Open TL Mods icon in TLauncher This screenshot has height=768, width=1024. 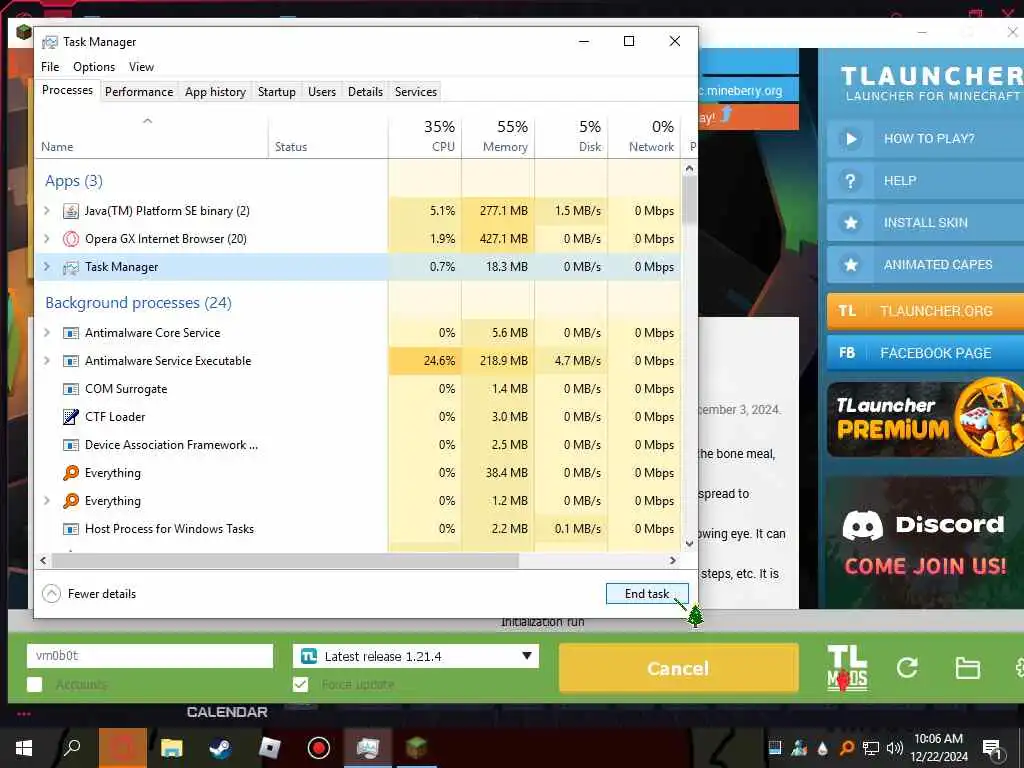point(847,668)
